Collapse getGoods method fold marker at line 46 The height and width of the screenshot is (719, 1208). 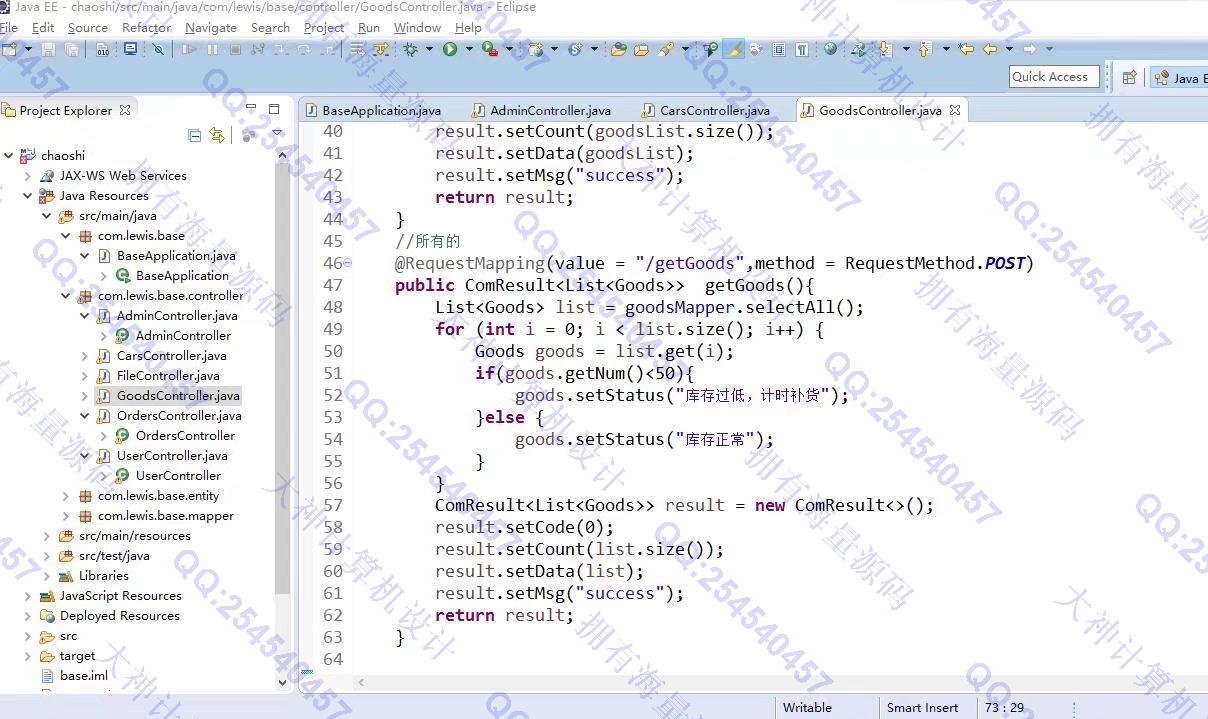(348, 263)
